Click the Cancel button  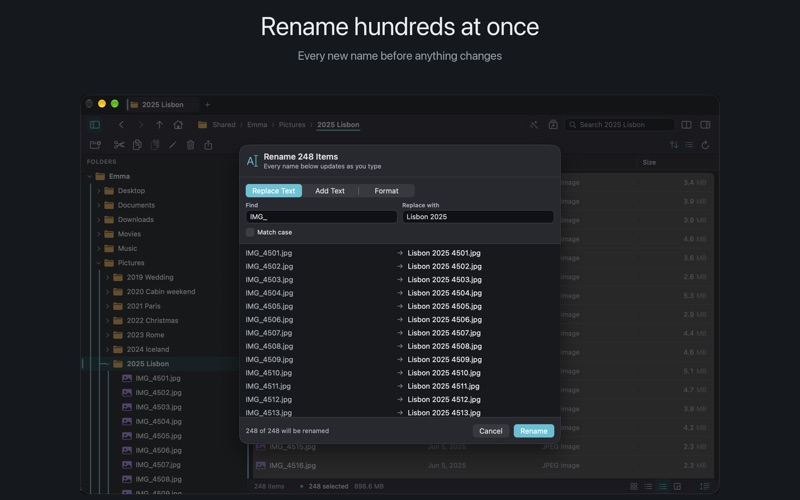pos(490,431)
